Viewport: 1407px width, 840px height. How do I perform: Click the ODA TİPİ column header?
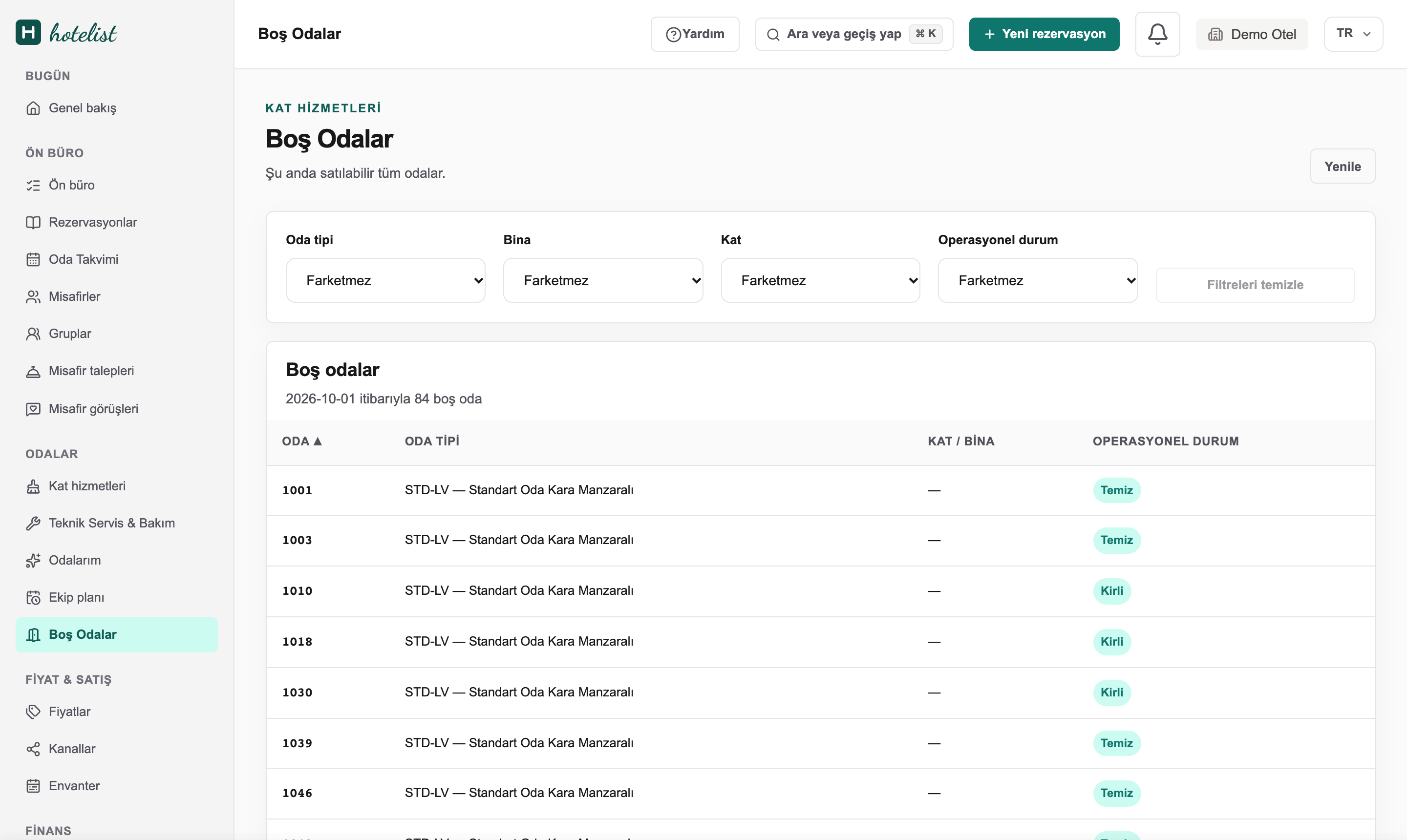pyautogui.click(x=432, y=441)
